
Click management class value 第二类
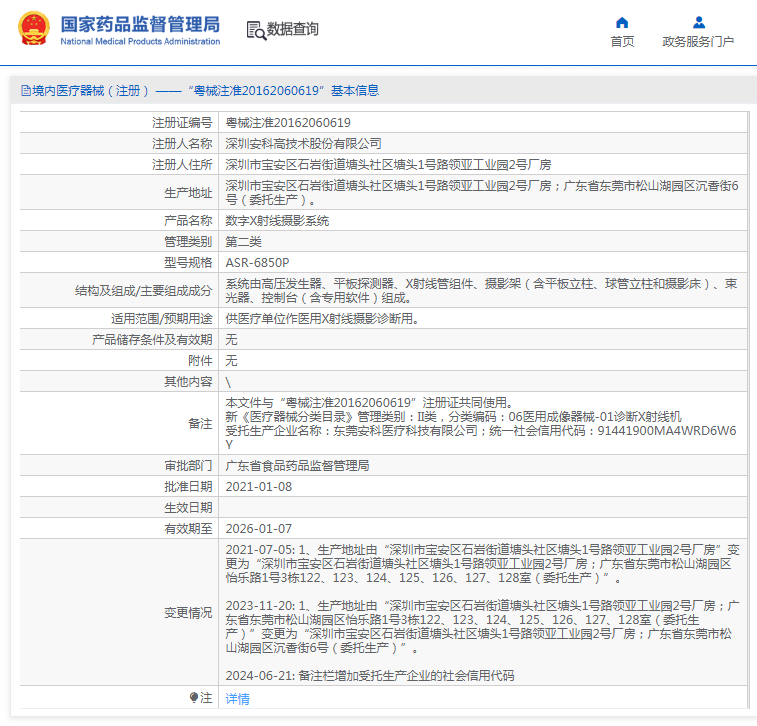[243, 242]
